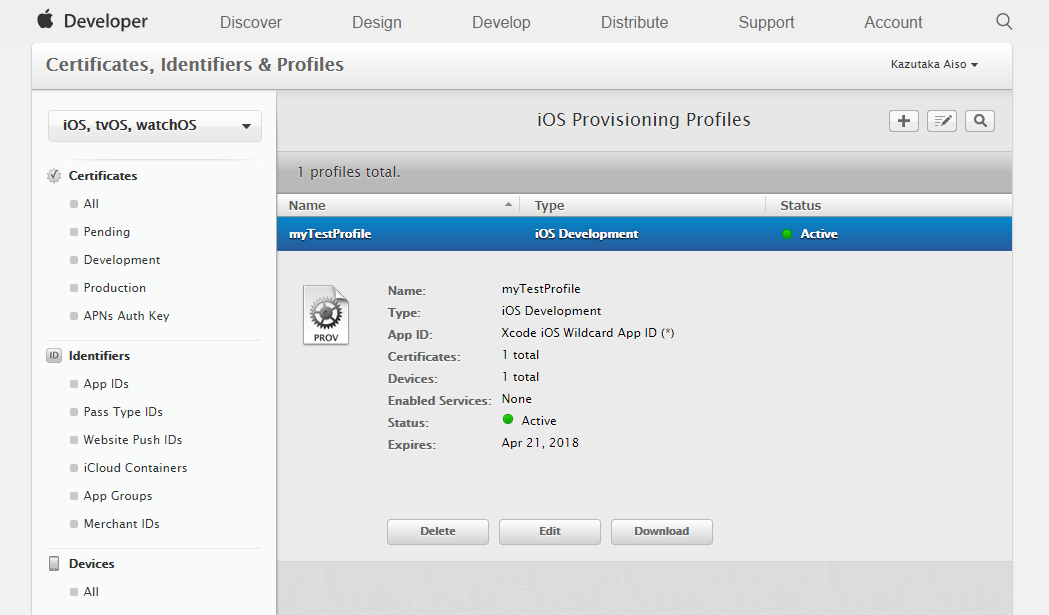Viewport: 1049px width, 615px height.
Task: Select Development certificates
Action: tap(122, 260)
